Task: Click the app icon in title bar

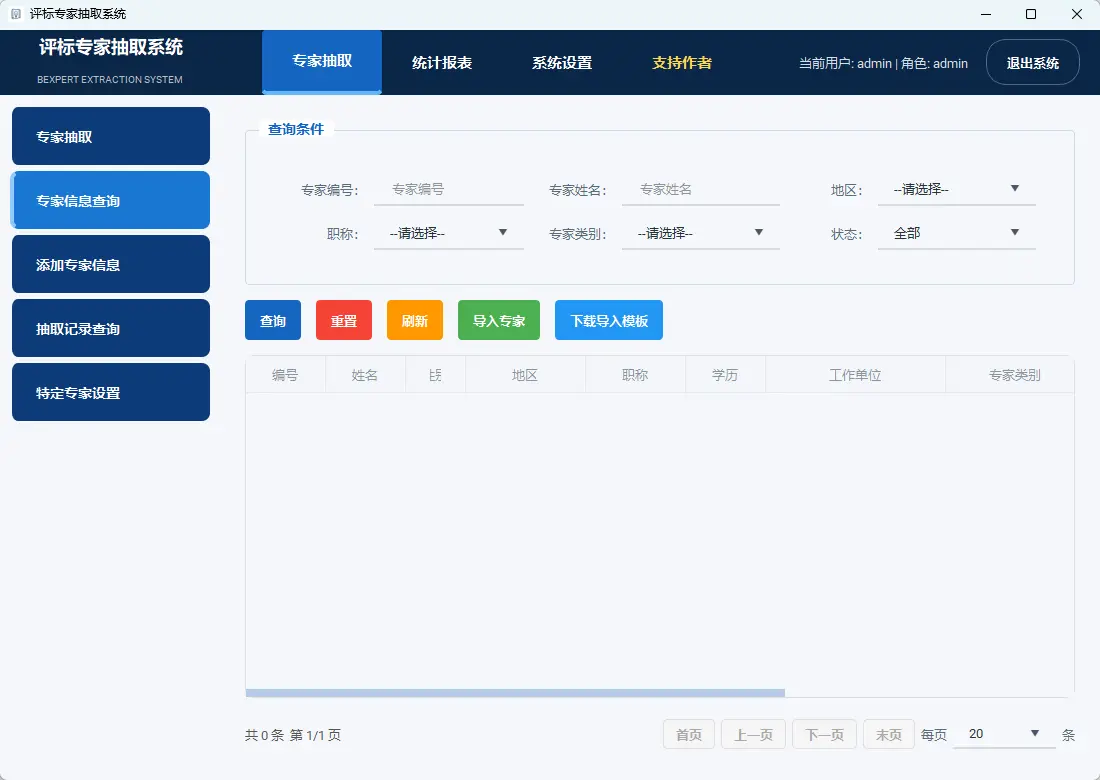Action: 15,14
